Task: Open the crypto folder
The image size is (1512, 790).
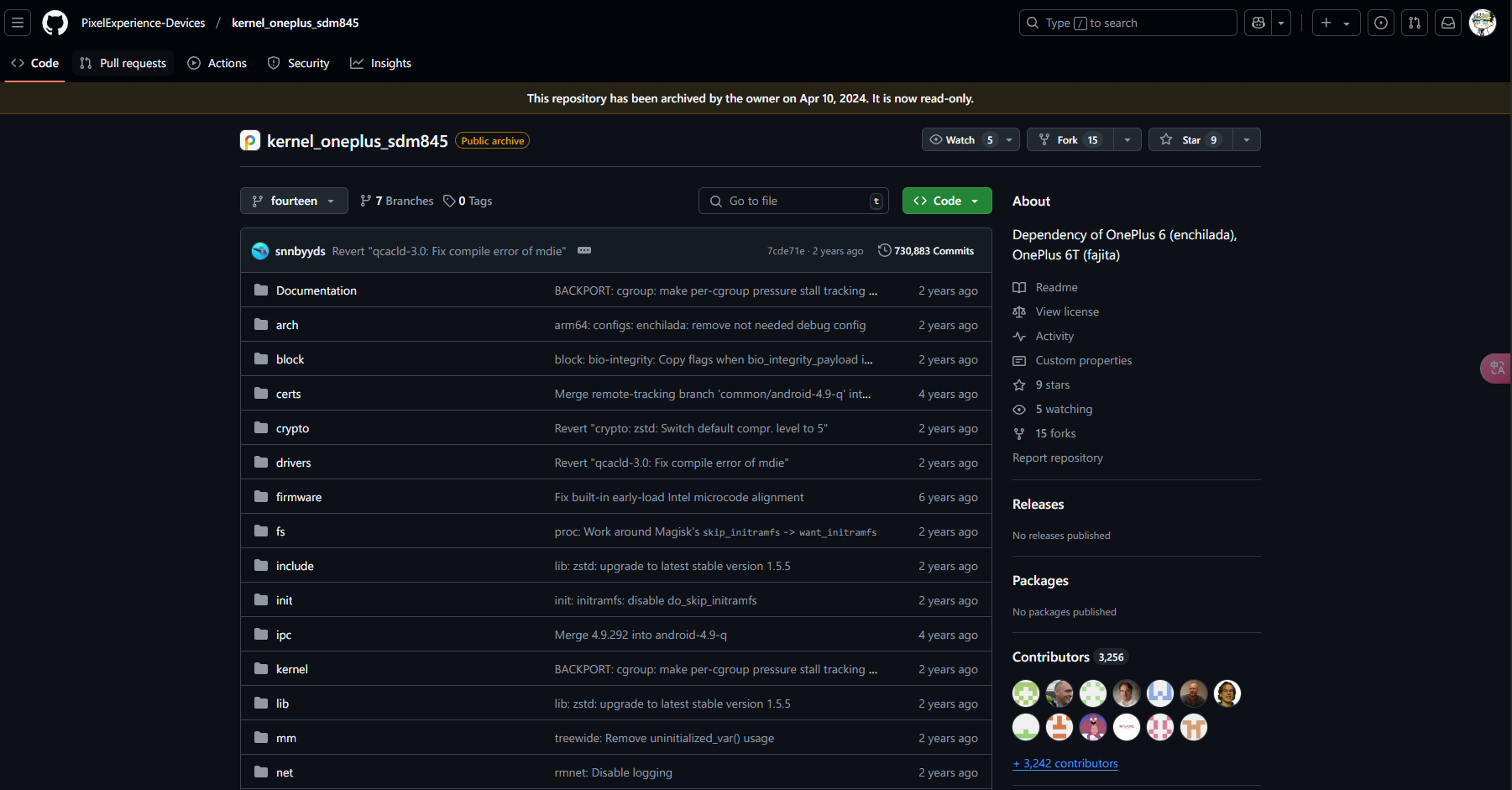Action: tap(292, 428)
